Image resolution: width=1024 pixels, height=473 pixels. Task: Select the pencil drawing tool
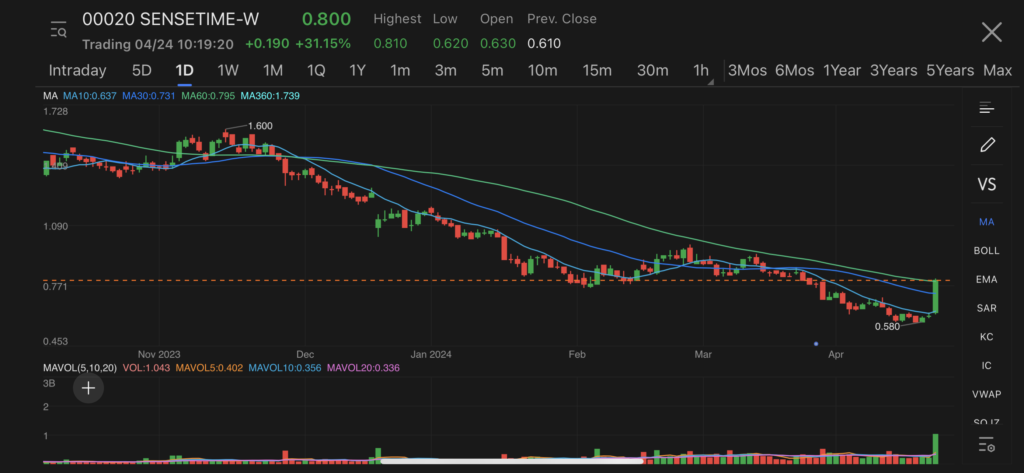[x=986, y=145]
